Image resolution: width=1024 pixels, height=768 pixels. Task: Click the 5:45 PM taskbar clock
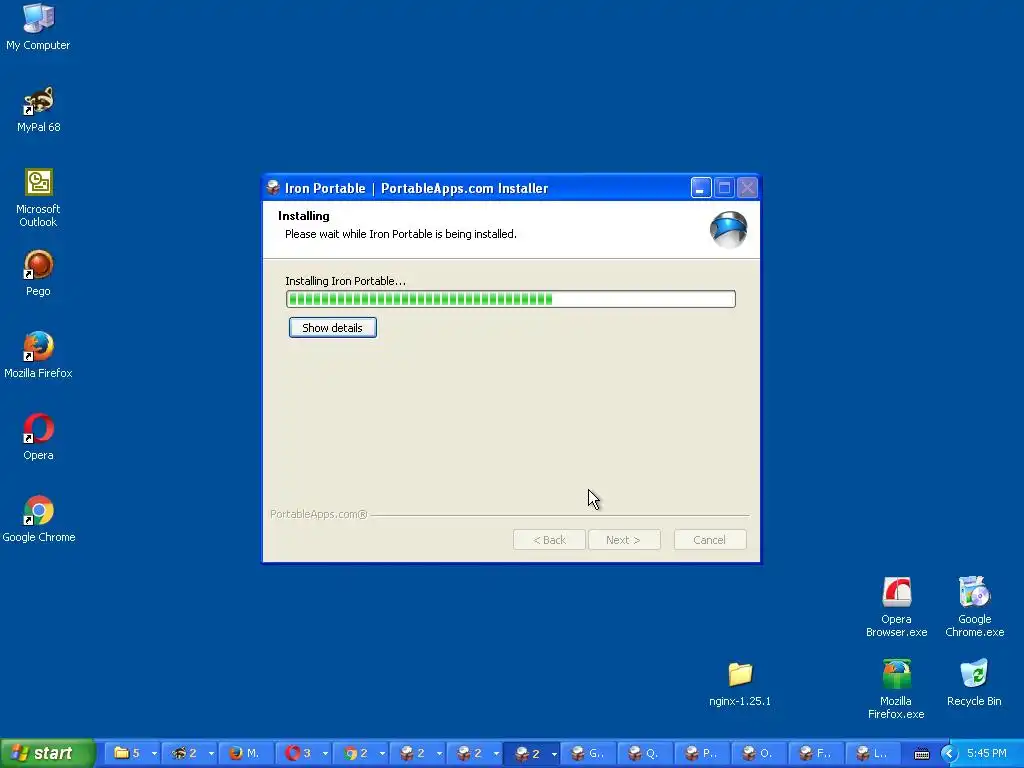click(x=987, y=754)
